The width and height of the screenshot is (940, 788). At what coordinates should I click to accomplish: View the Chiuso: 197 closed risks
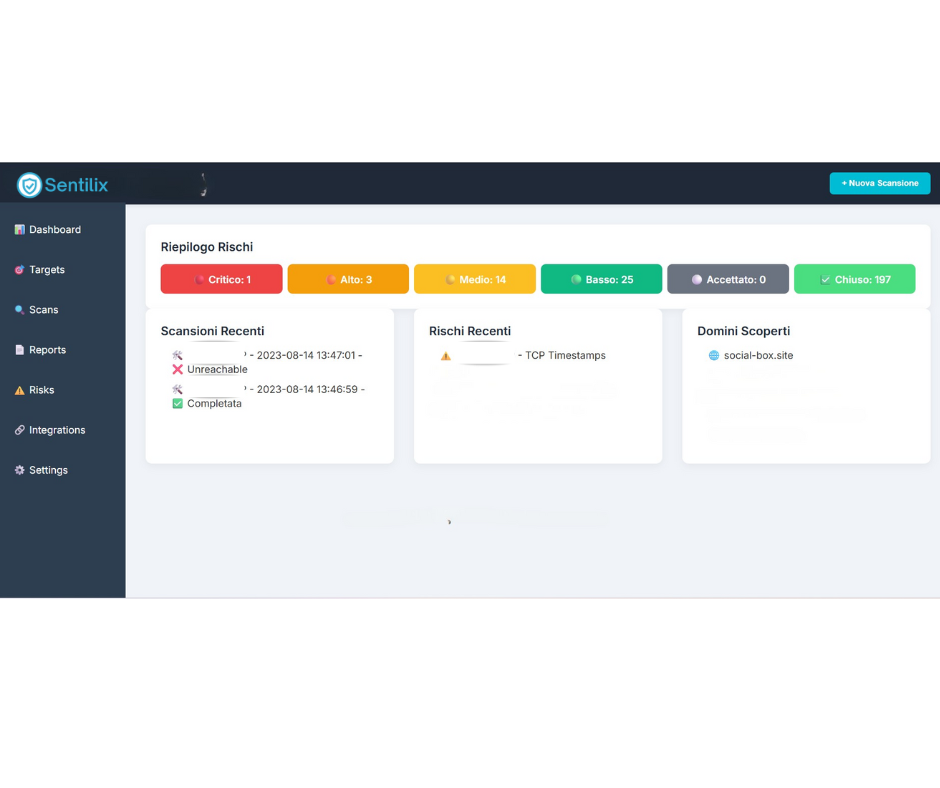pos(854,279)
